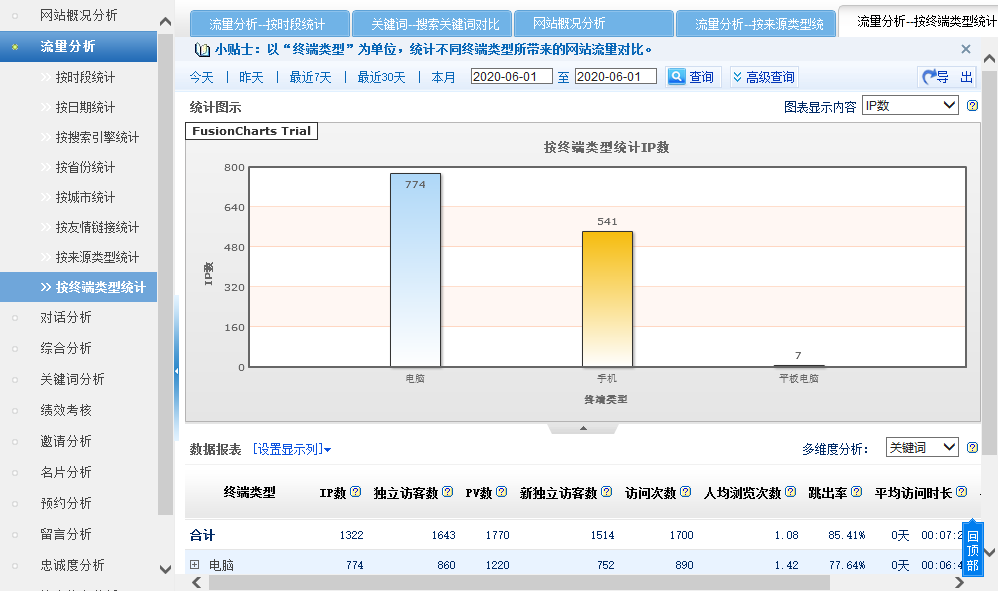The width and height of the screenshot is (998, 591).
Task: Select 按省份统计 in sidebar menu
Action: coord(85,167)
